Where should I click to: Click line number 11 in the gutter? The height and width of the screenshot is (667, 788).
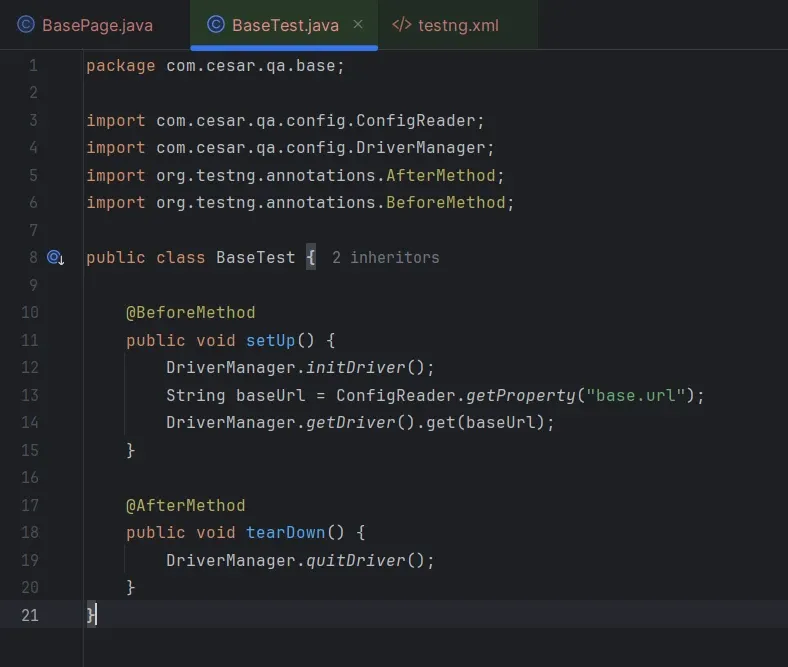(x=30, y=340)
